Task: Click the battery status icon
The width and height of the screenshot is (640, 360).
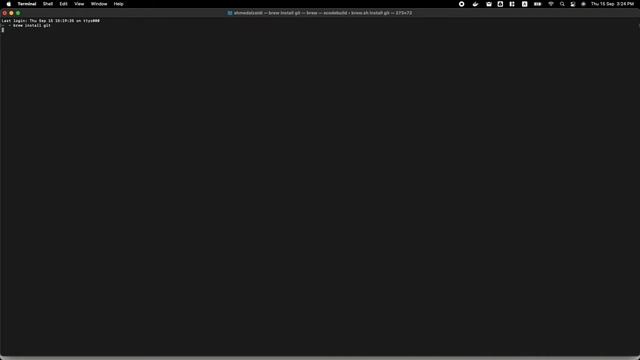Action: [538, 4]
